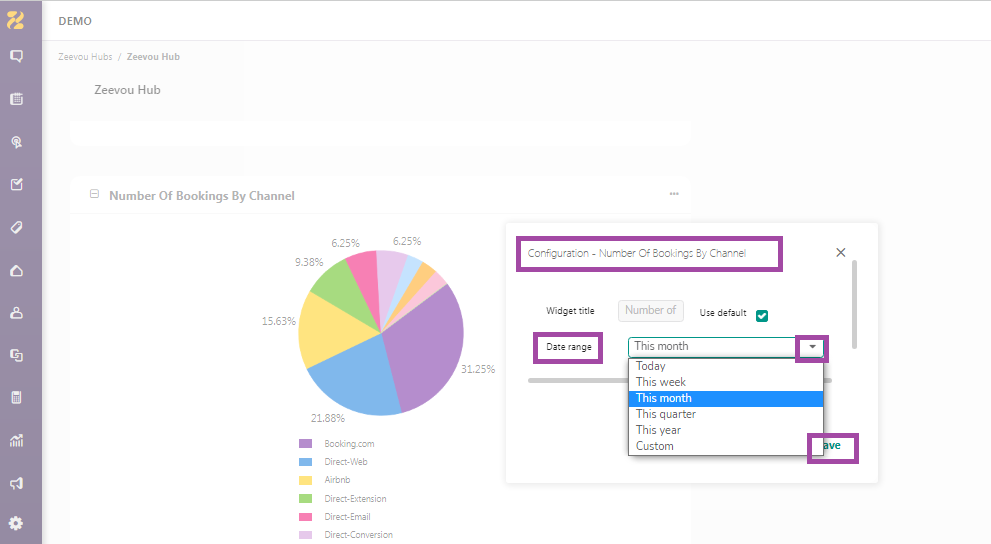Open the properties house sidebar icon
The width and height of the screenshot is (991, 544).
point(17,270)
